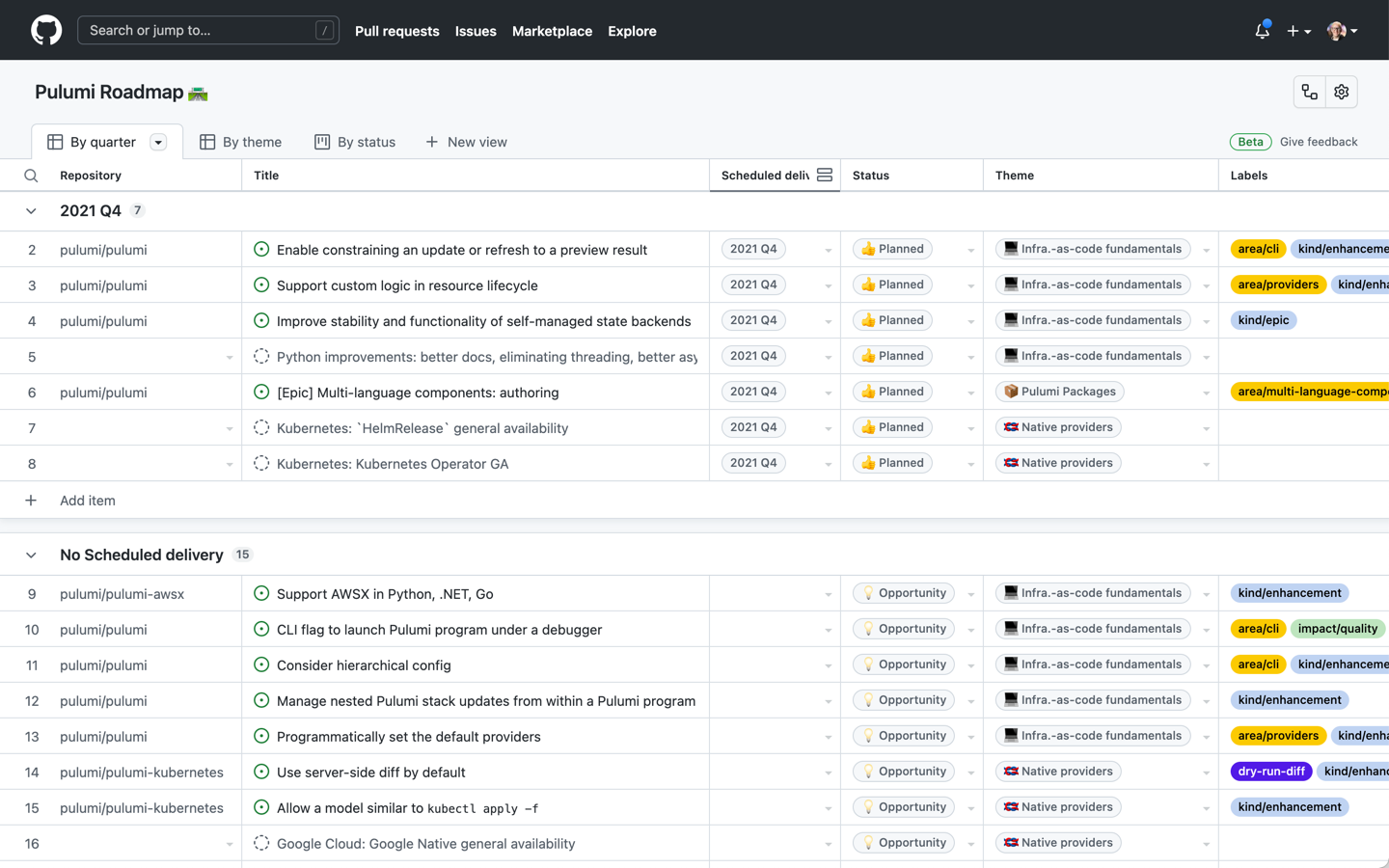Click Planned status on Kubernetes Operator GA row
Image resolution: width=1389 pixels, height=868 pixels.
[892, 463]
